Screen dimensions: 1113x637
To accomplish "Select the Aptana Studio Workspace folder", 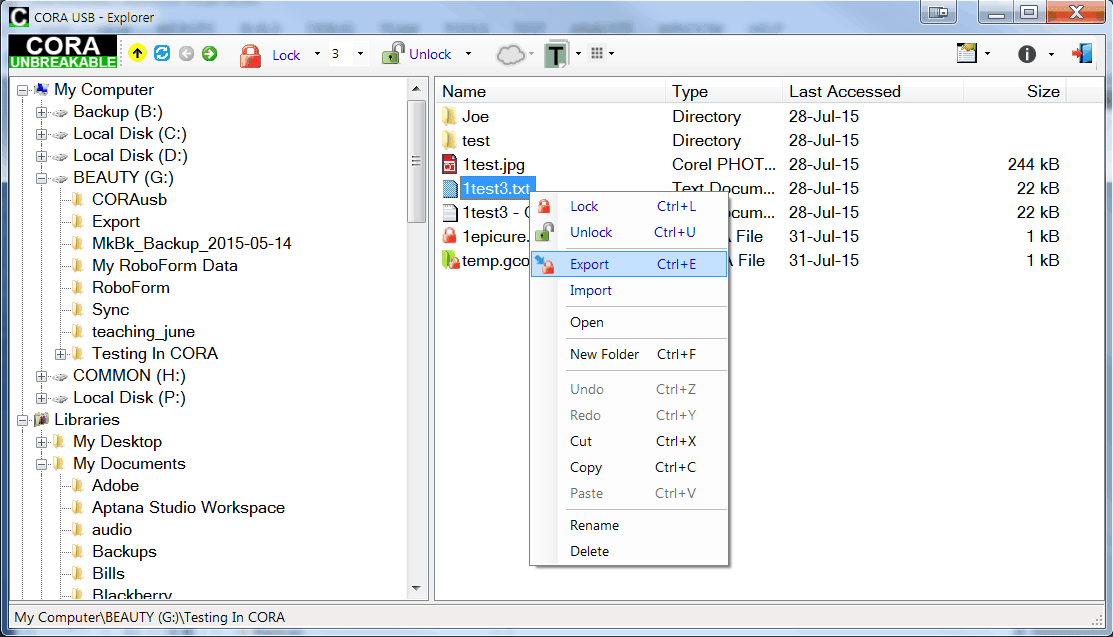I will (188, 508).
